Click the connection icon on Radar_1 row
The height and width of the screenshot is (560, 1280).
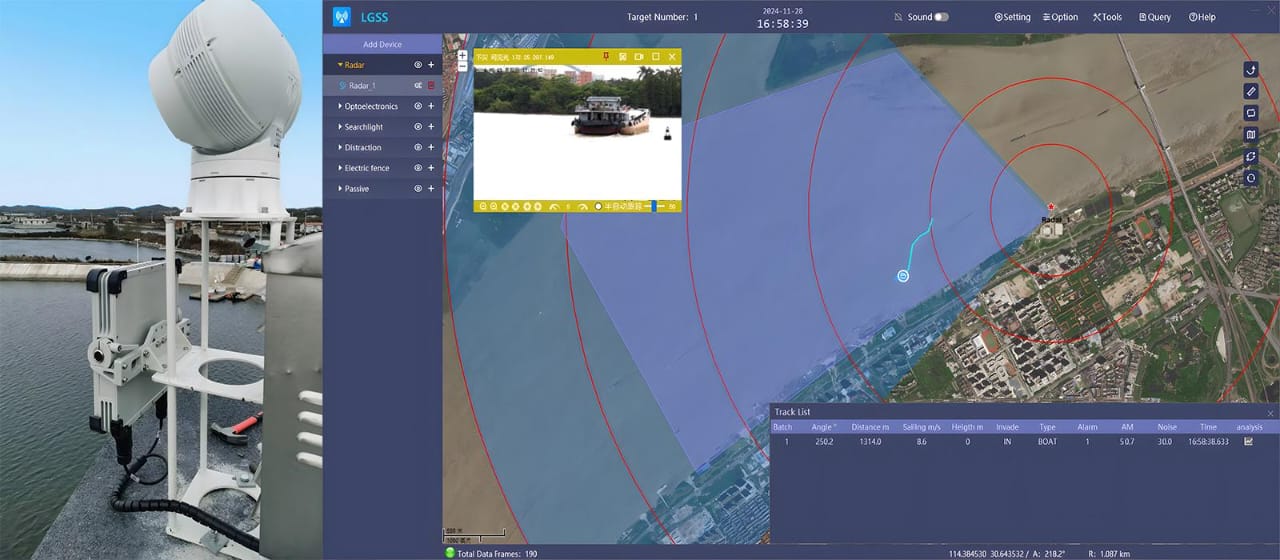point(418,86)
